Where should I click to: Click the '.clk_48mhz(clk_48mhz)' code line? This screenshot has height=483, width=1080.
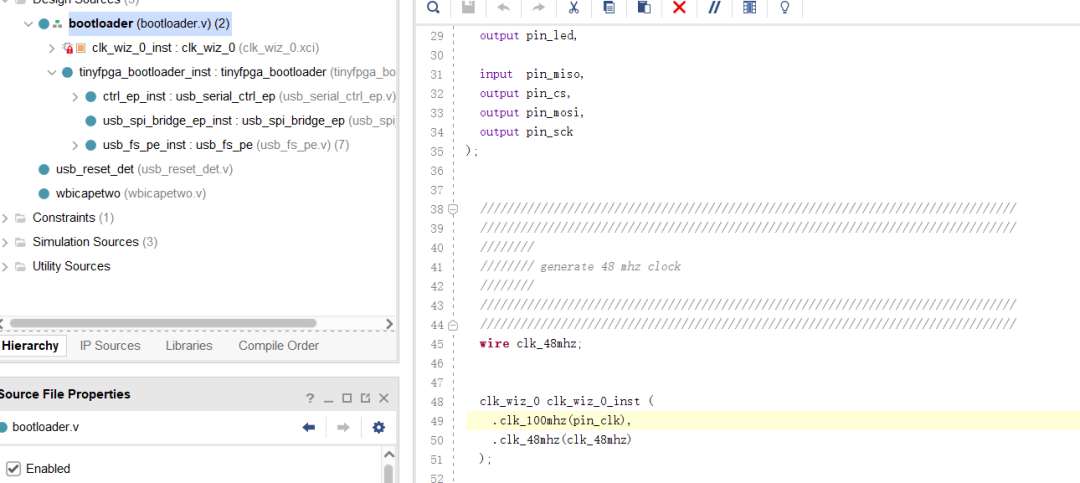pos(561,440)
